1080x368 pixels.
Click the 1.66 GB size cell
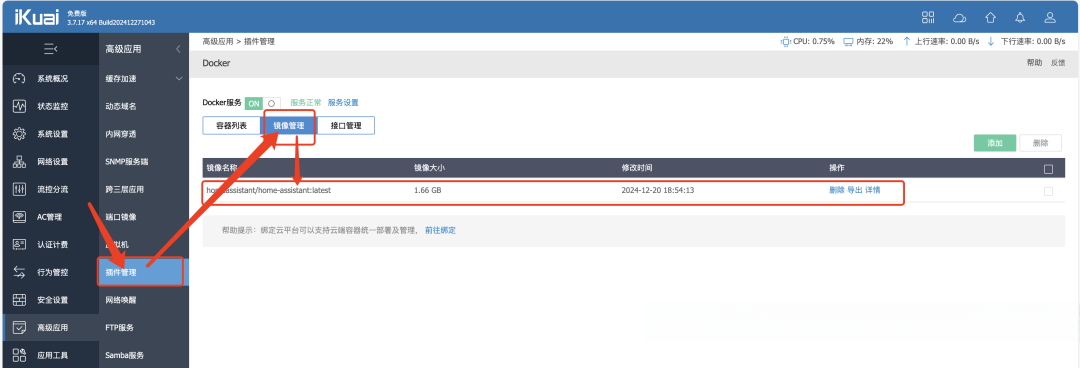coord(428,190)
